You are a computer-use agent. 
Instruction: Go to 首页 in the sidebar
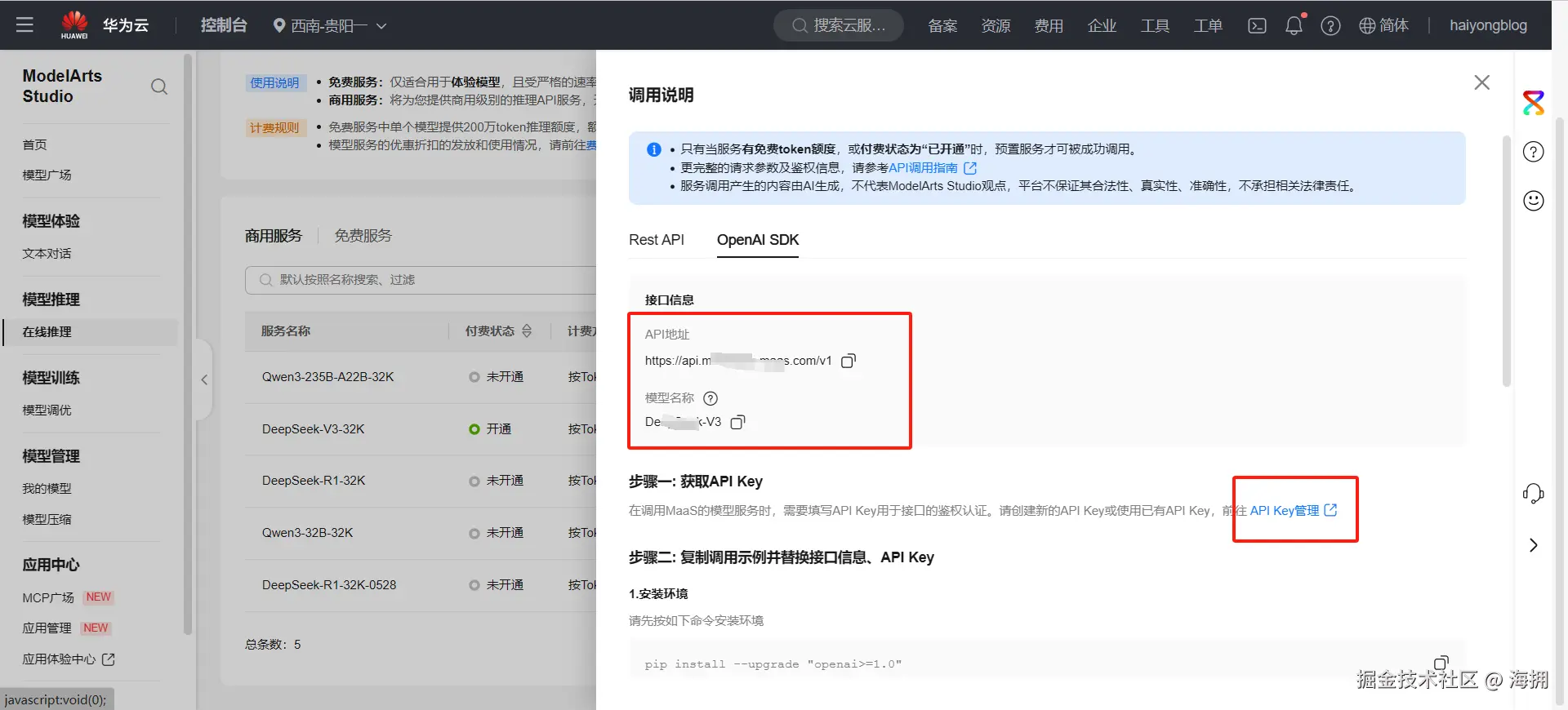(35, 144)
